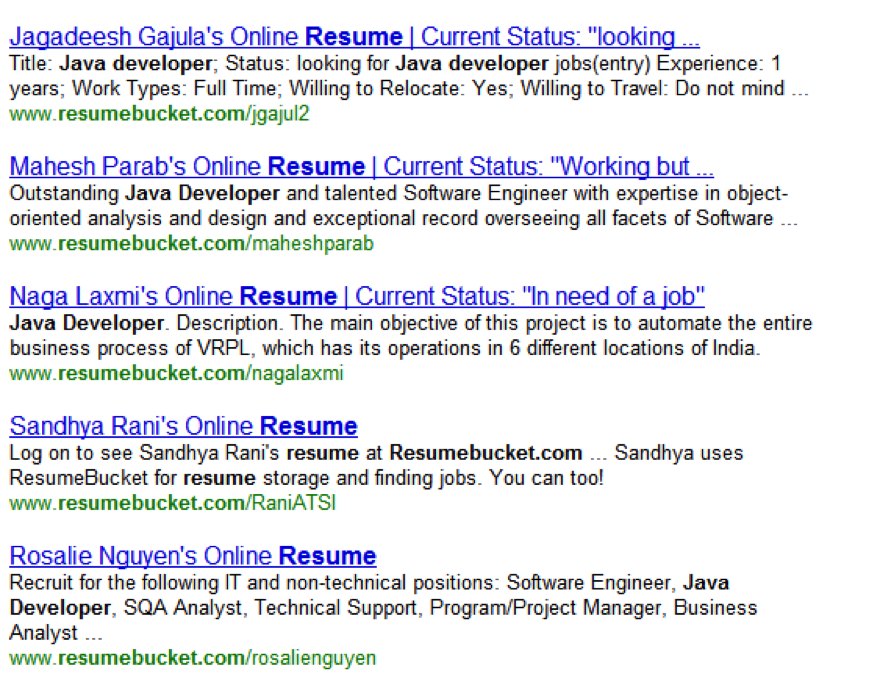The image size is (882, 700).
Task: Click the www.resumebucket.com/jgajul2 URL
Action: pyautogui.click(x=159, y=114)
